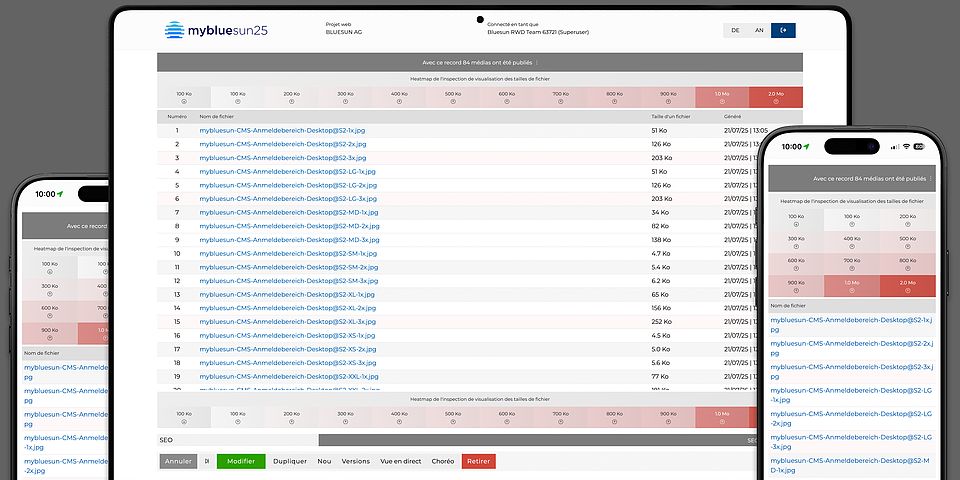Tap the Wi-Fi icon on the right phone
The width and height of the screenshot is (960, 480).
906,146
